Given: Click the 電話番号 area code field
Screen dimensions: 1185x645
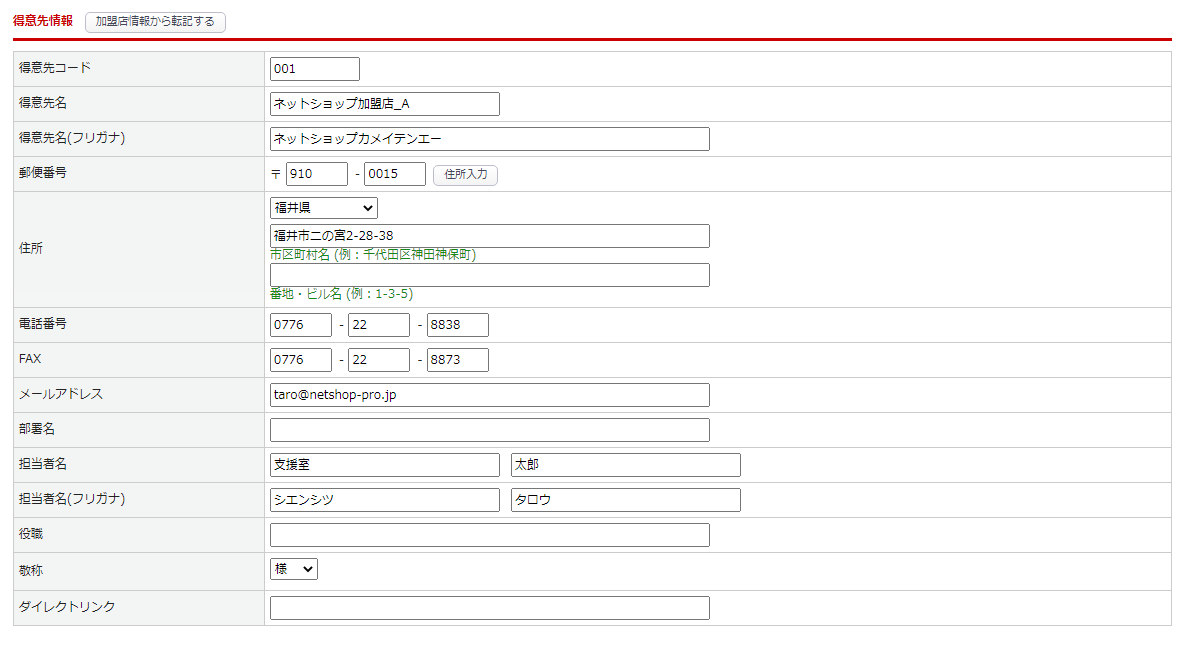Looking at the screenshot, I should coord(300,325).
